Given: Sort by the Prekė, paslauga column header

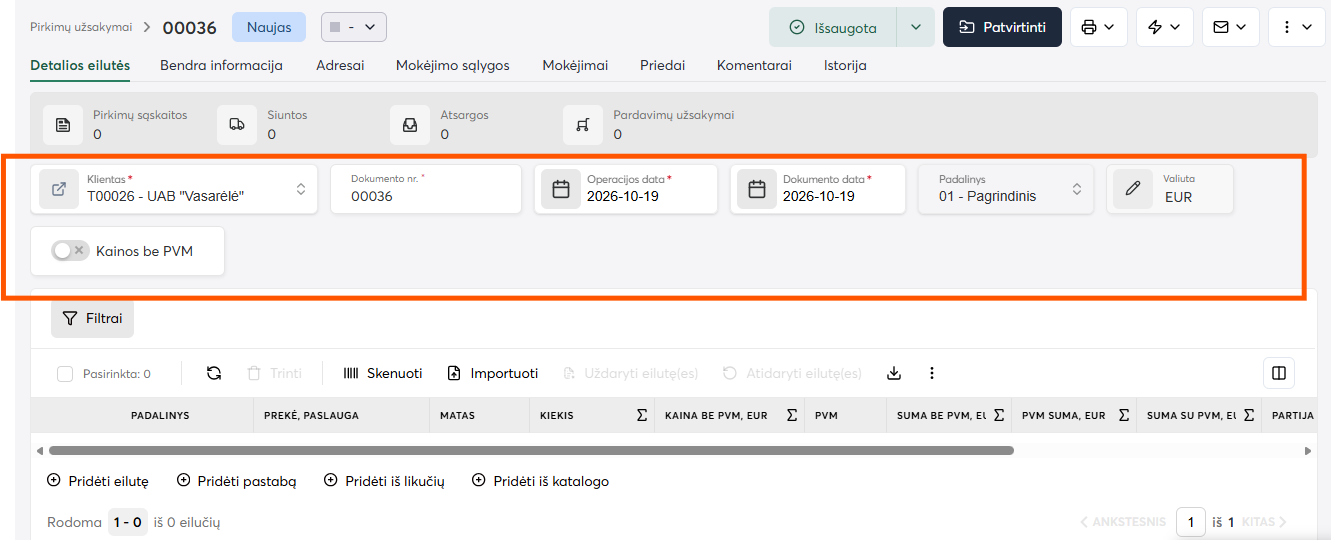Looking at the screenshot, I should coord(311,415).
